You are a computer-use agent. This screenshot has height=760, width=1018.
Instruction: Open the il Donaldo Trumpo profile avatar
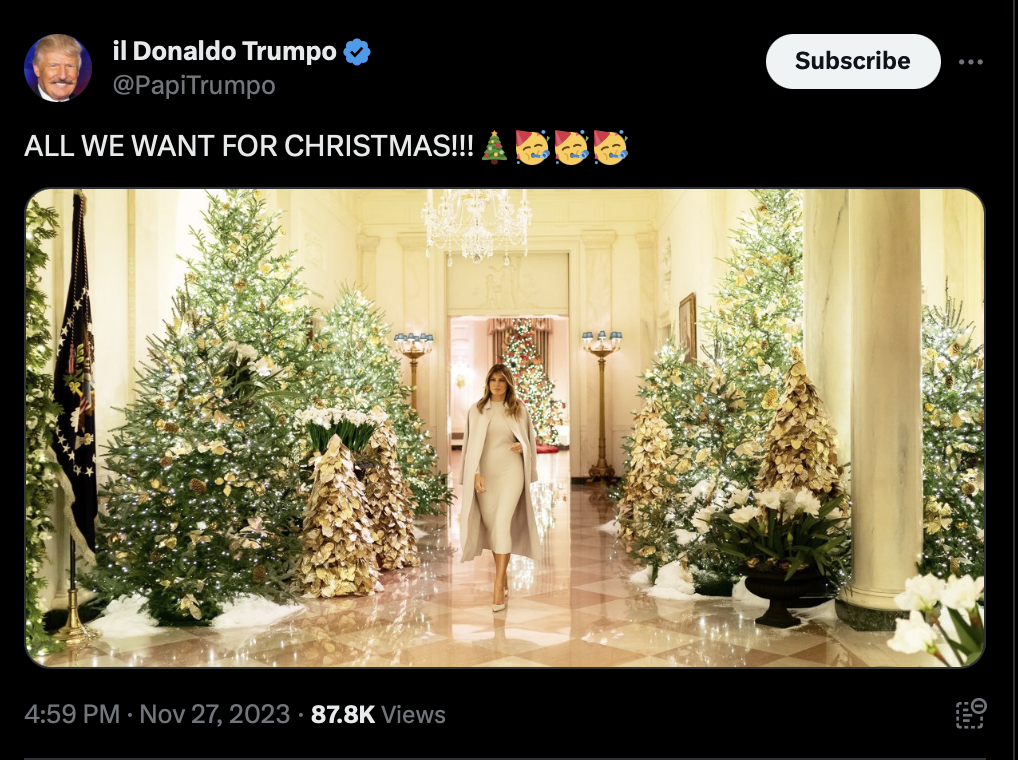pos(58,67)
